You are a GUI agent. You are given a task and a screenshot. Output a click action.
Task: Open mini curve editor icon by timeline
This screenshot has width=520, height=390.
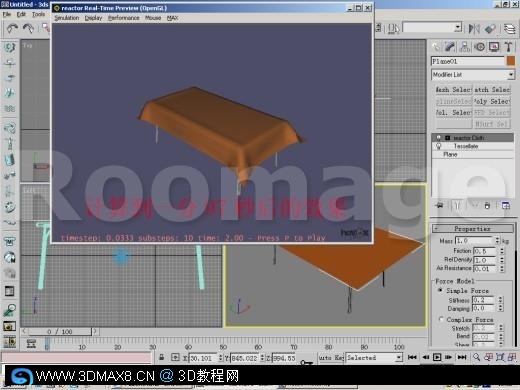tap(31, 343)
